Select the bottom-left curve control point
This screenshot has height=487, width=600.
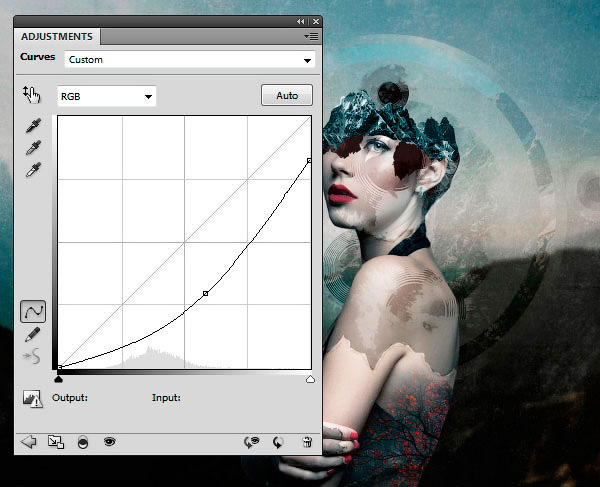pyautogui.click(x=59, y=367)
